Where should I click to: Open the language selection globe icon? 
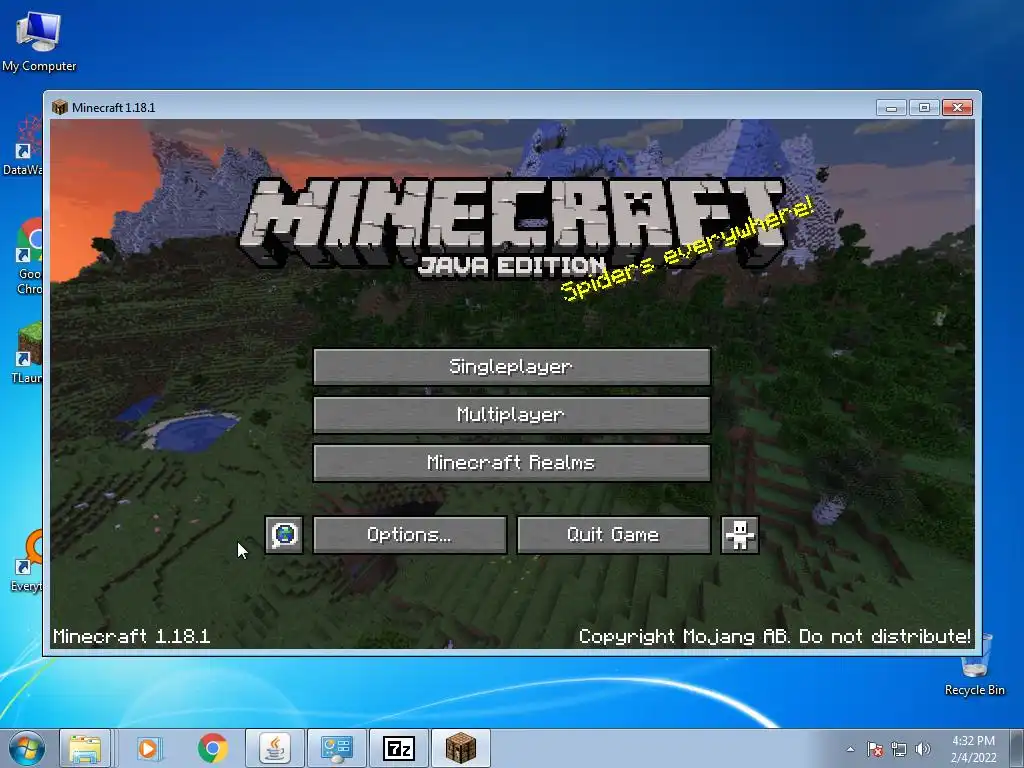[x=284, y=535]
